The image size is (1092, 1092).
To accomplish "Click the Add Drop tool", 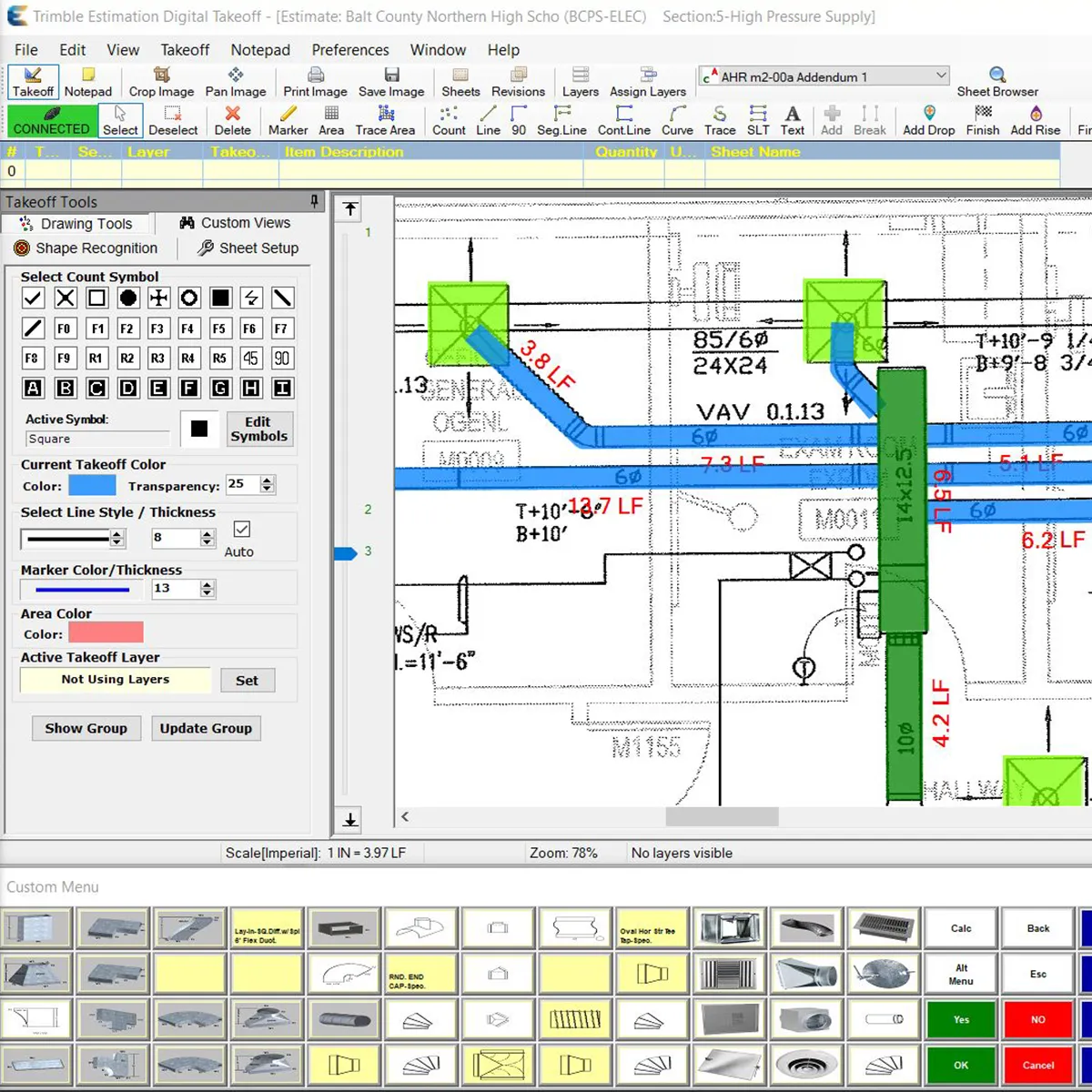I will tap(927, 119).
